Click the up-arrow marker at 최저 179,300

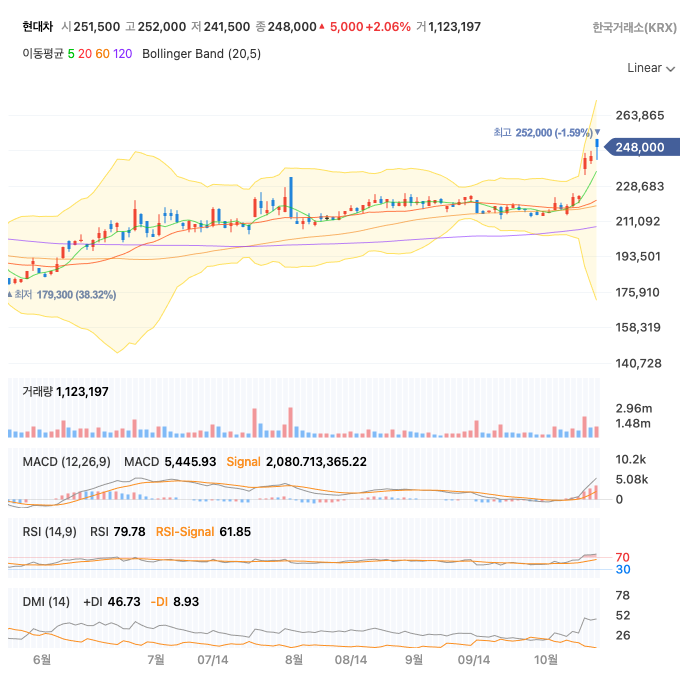[10, 295]
